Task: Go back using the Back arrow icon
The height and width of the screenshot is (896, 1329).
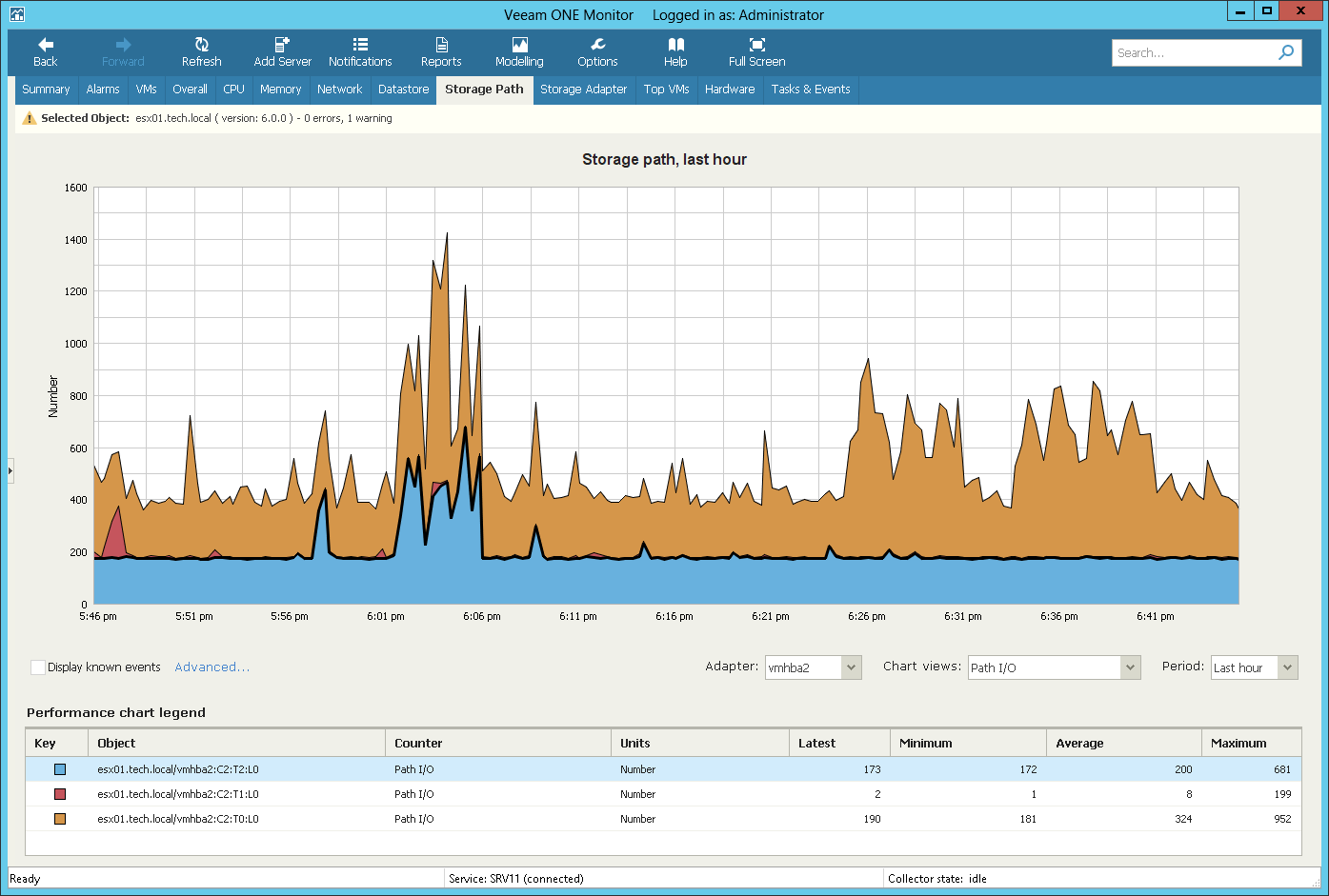Action: 45,45
